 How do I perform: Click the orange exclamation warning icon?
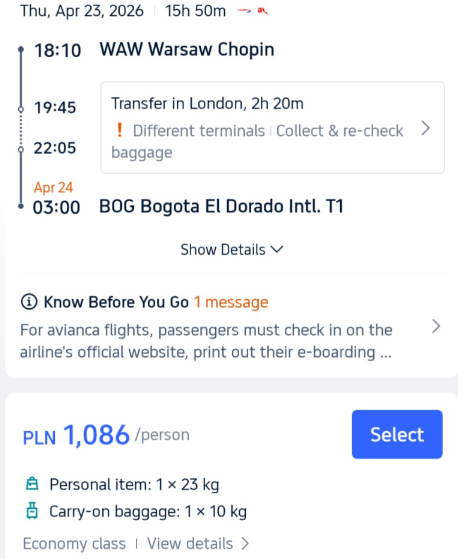pos(120,130)
